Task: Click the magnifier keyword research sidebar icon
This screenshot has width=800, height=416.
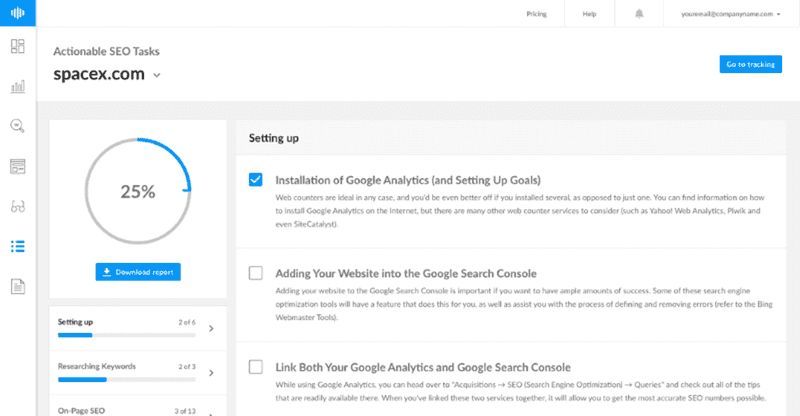Action: (17, 126)
